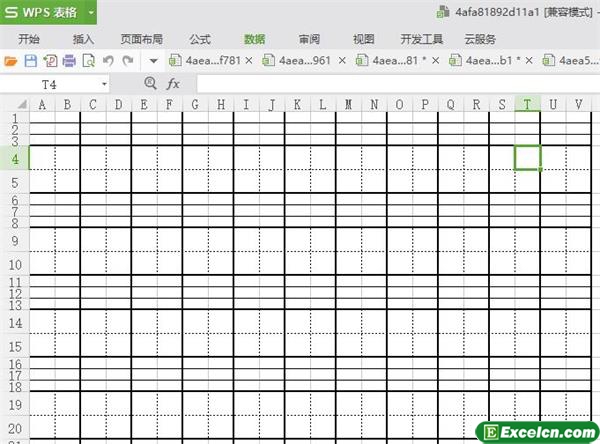Viewport: 600px width, 444px height.
Task: Click the fx insert function icon
Action: click(173, 84)
